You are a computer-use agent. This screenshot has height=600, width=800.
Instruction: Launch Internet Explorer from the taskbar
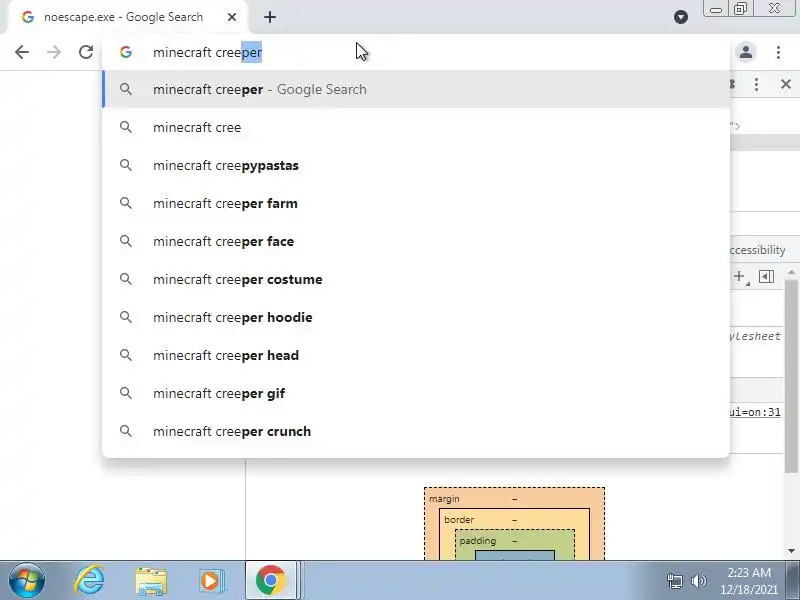(89, 581)
